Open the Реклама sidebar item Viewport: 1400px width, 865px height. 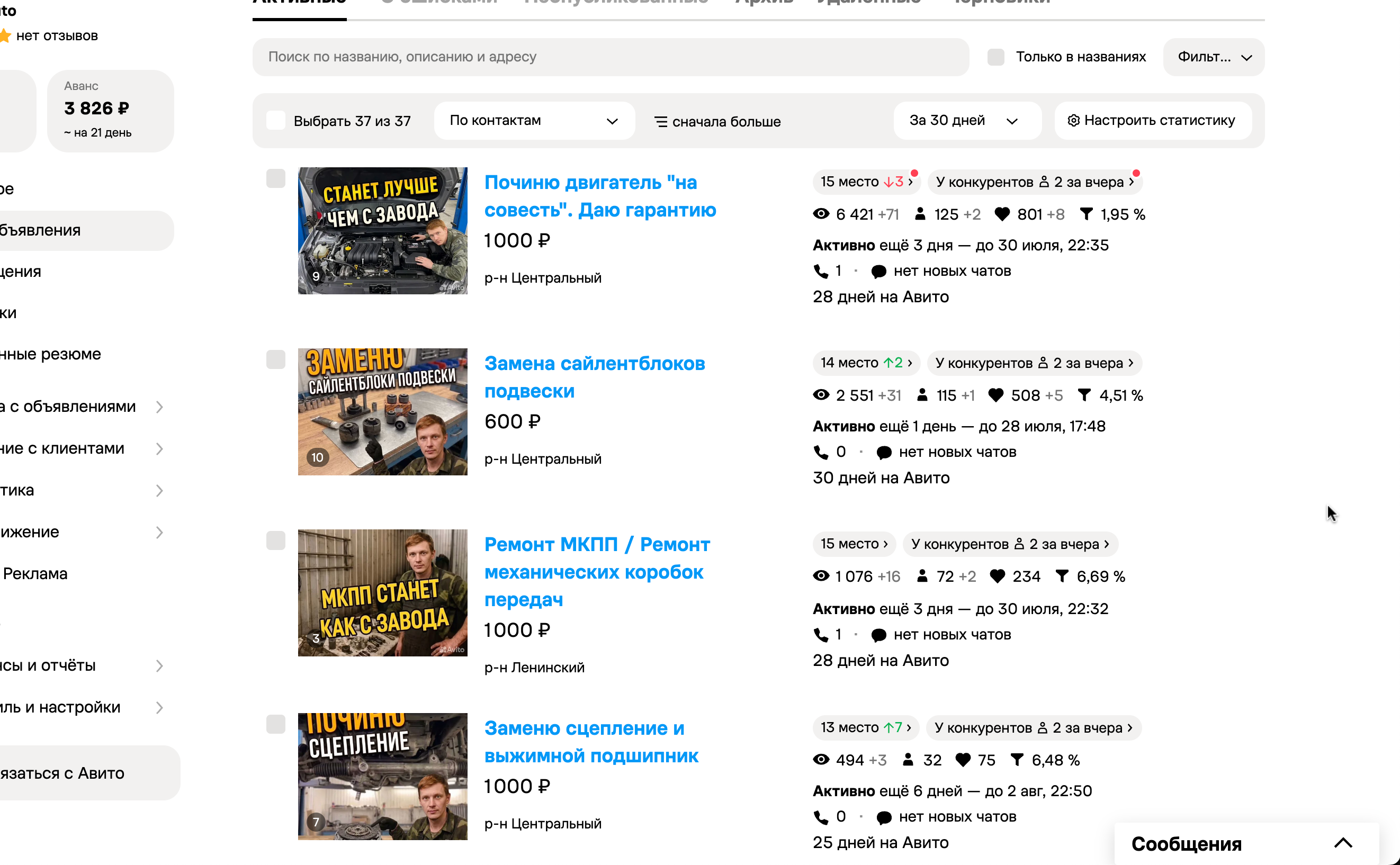(35, 574)
